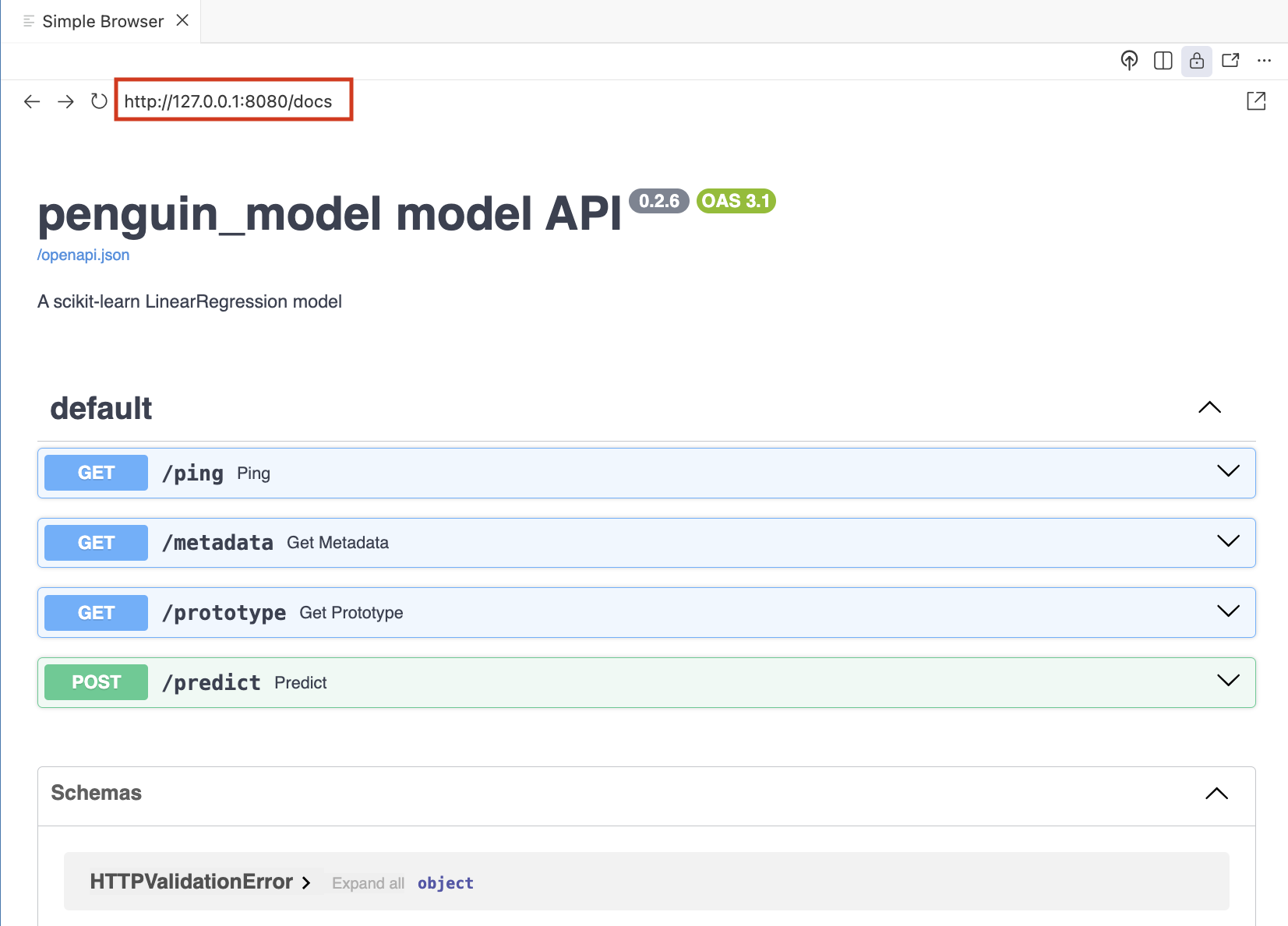Screen dimensions: 1288x926
Task: Expand the POST /predict endpoint
Action: 1228,681
